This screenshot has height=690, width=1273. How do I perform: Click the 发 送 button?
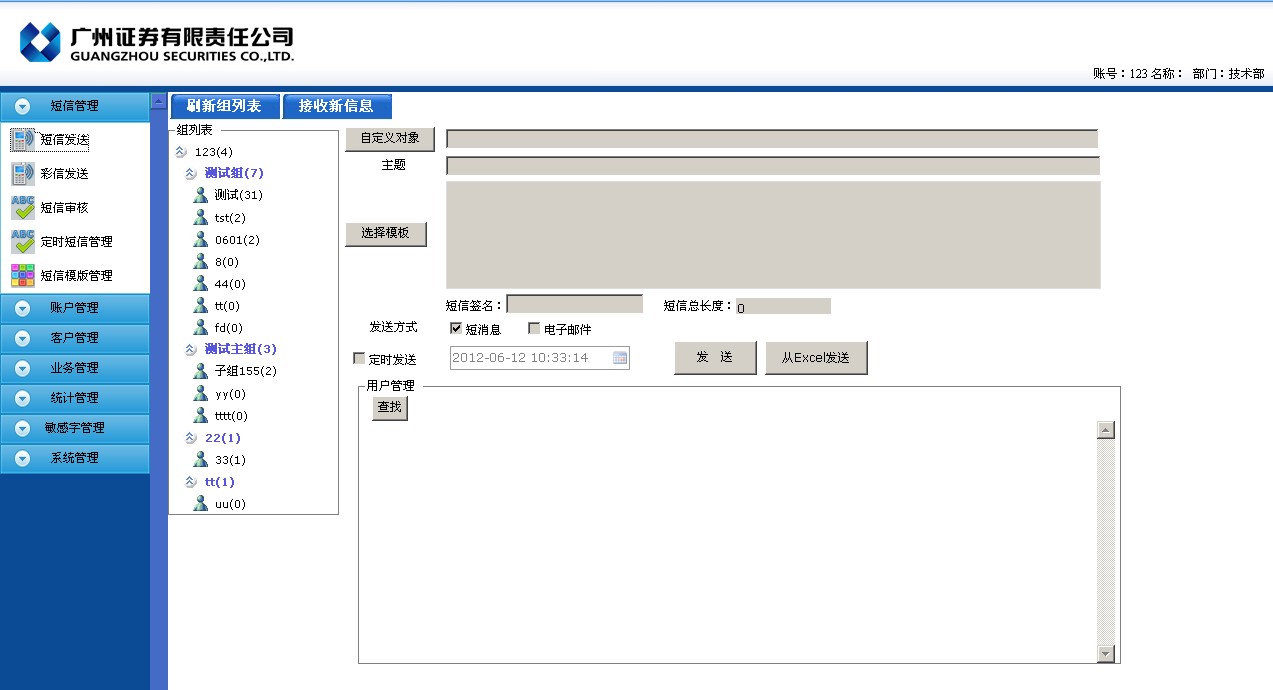[715, 358]
